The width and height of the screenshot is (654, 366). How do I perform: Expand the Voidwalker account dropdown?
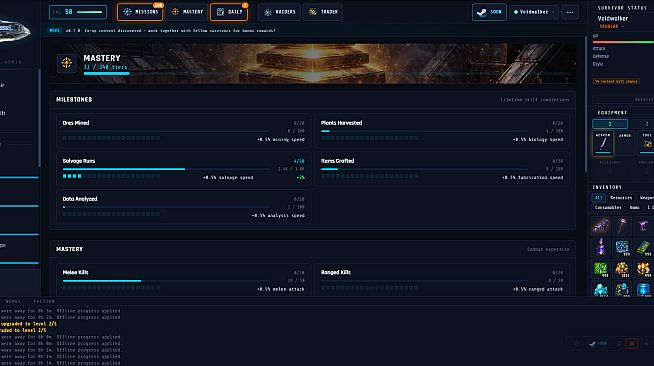click(534, 12)
